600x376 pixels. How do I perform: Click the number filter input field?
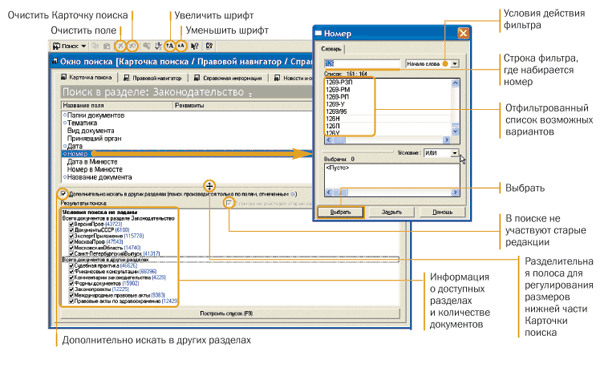[x=362, y=63]
